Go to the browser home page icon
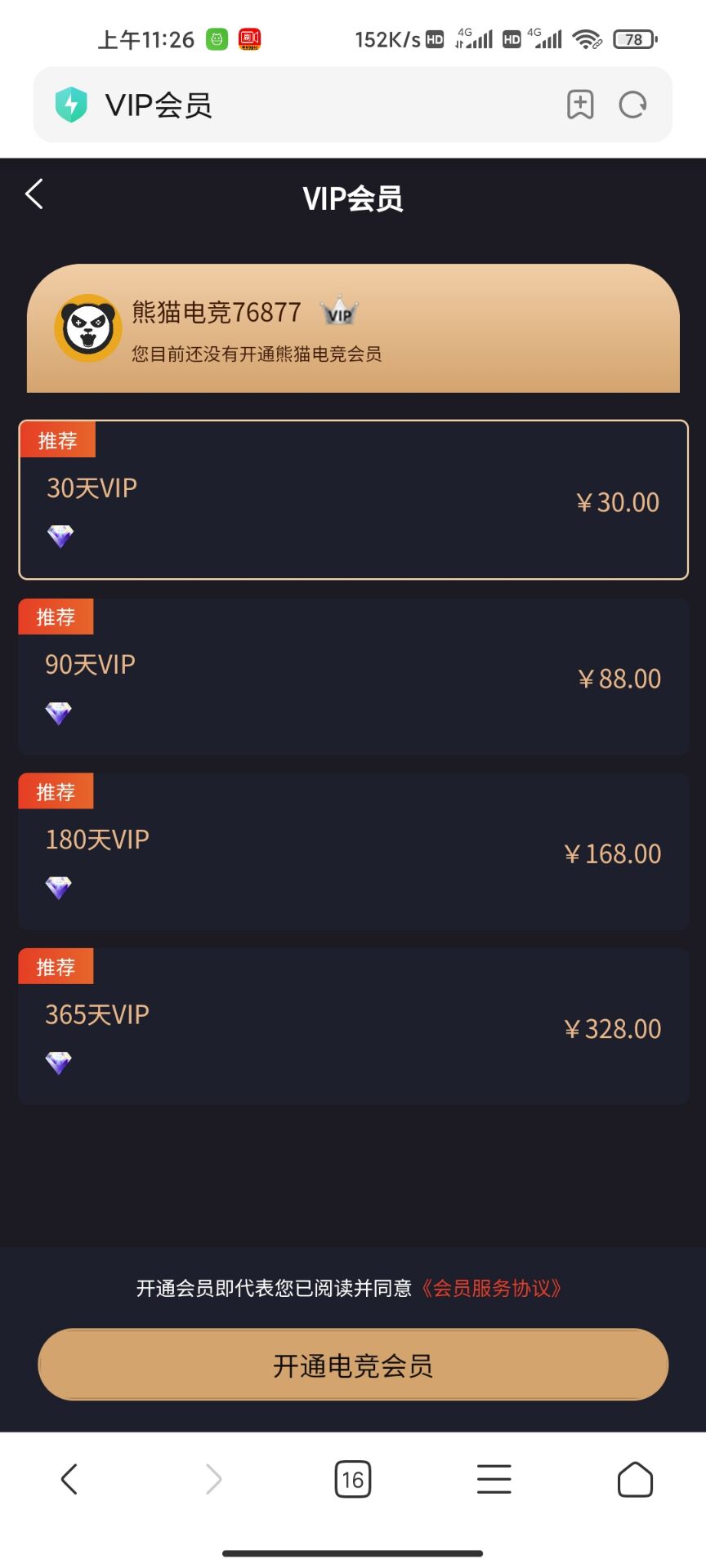This screenshot has width=706, height=1568. click(x=635, y=1479)
